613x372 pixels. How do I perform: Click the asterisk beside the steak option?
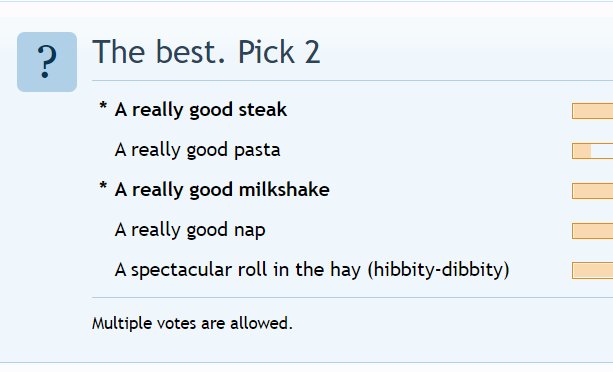pos(103,106)
